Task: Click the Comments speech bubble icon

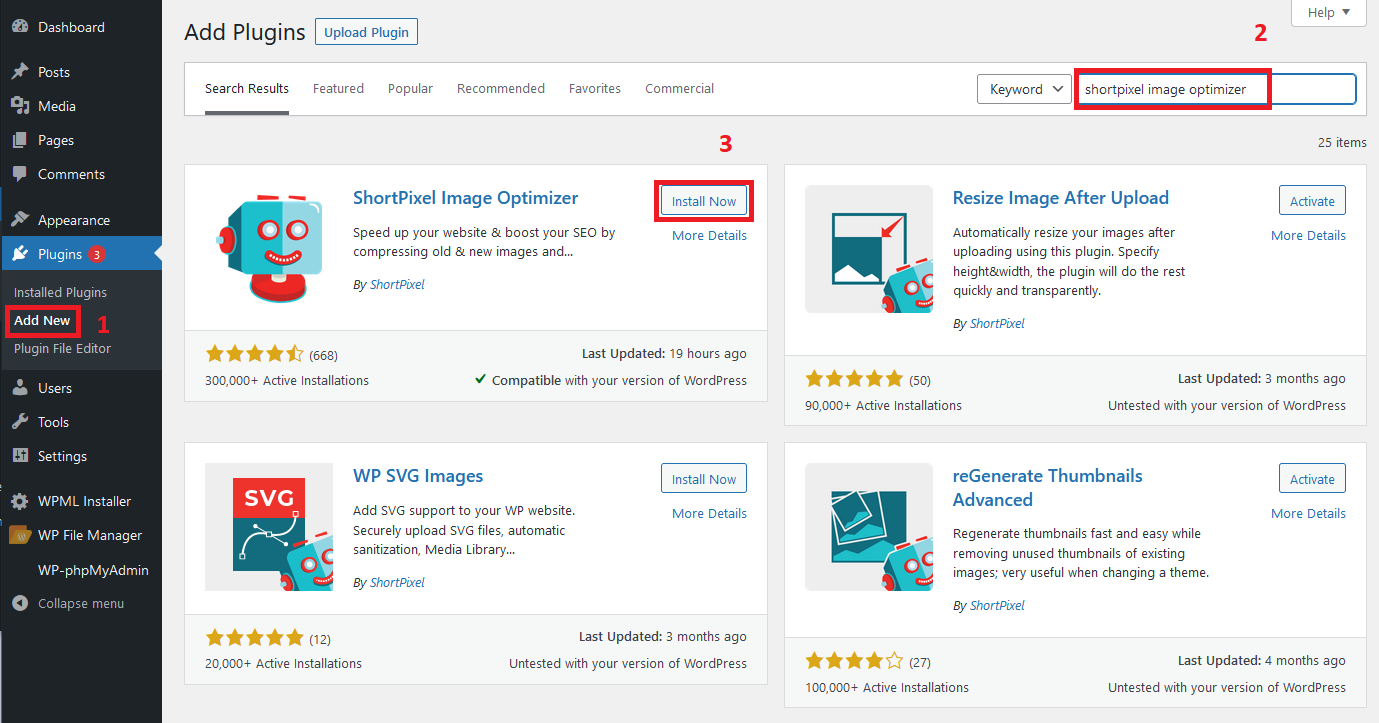Action: pos(19,174)
